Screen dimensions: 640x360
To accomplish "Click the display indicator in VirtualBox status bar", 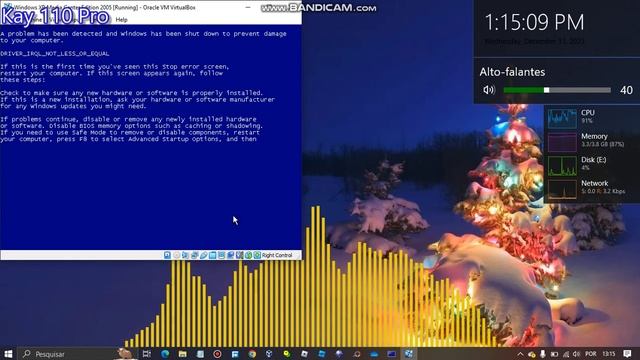I will point(221,255).
